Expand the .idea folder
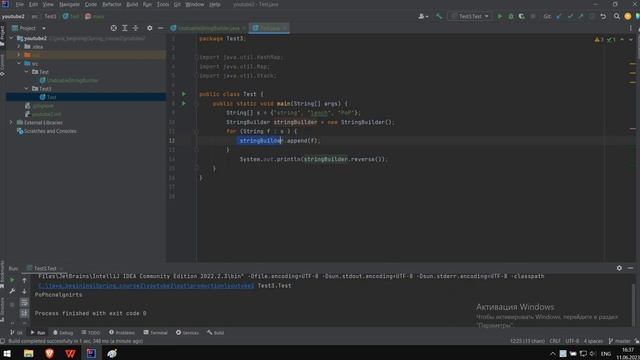 click(19, 47)
